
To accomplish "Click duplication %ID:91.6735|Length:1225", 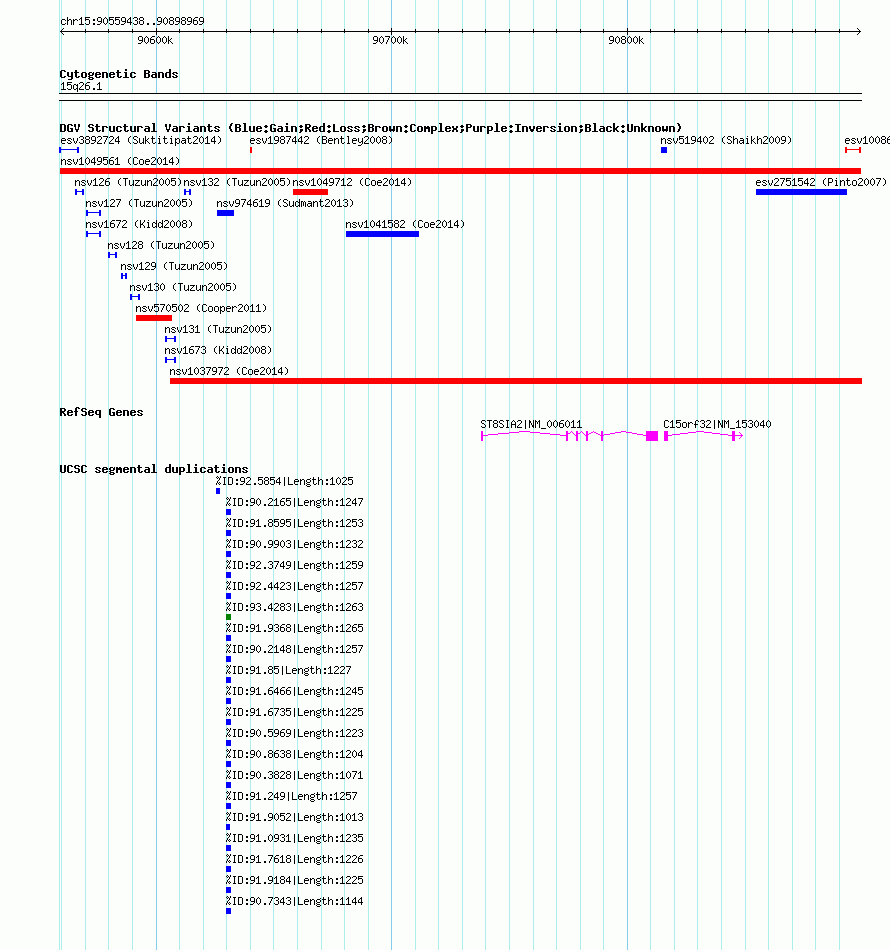I will [x=294, y=712].
